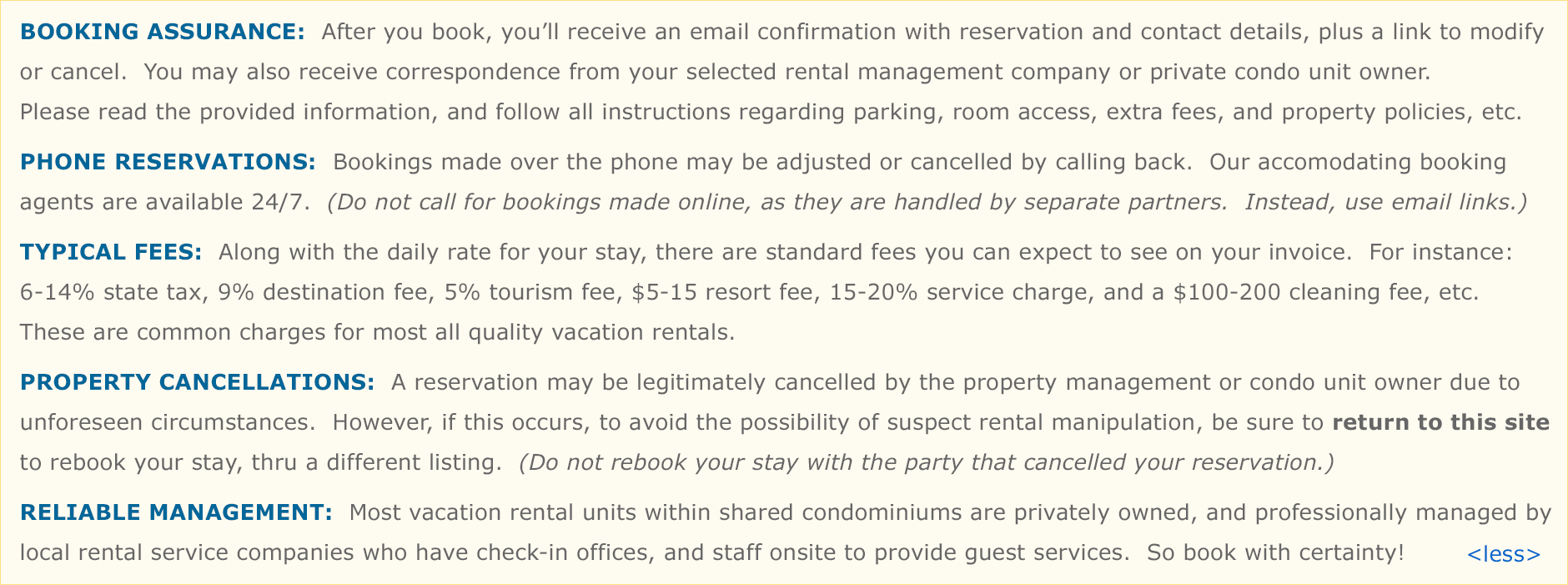Screen dimensions: 1568x585
Task: Click the RELIABLE MANAGEMENT heading
Action: pos(176,512)
